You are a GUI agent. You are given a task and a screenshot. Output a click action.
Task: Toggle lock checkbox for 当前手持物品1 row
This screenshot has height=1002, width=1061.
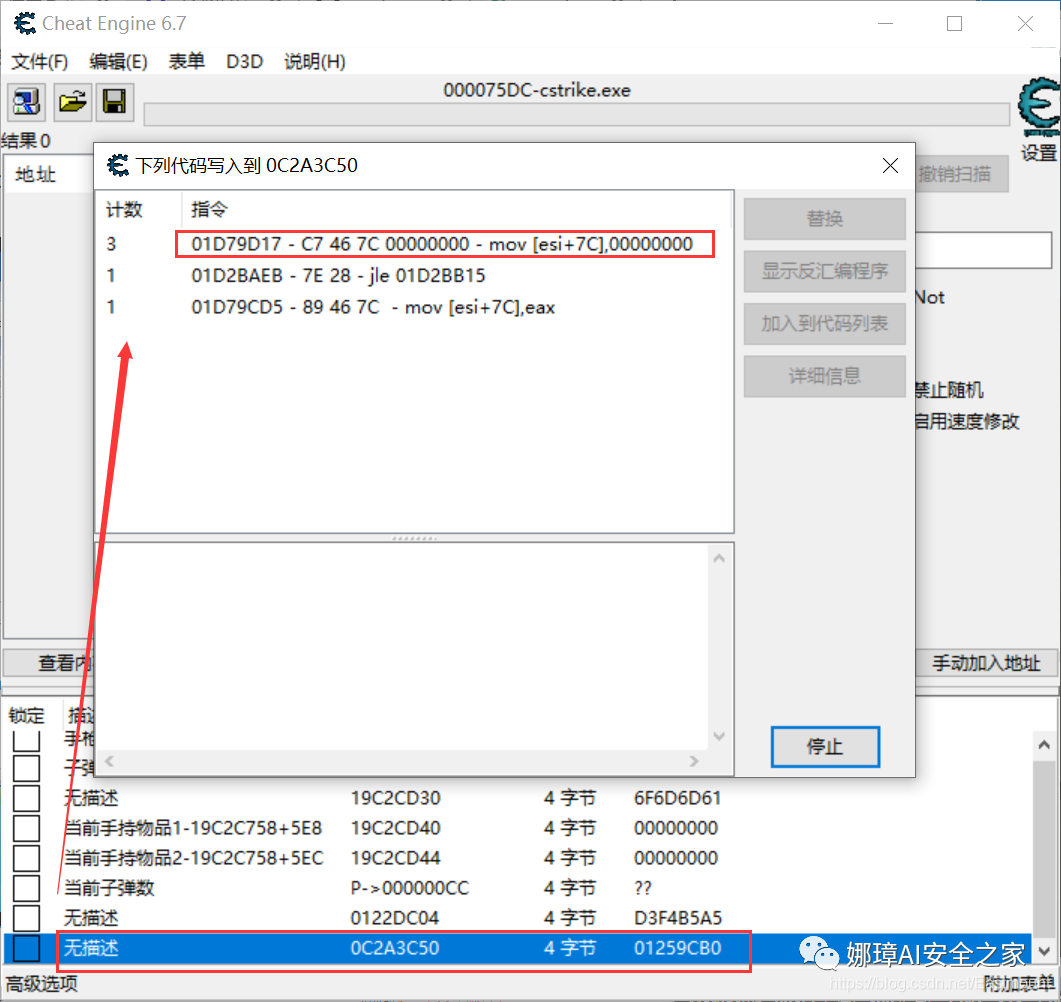click(x=26, y=827)
